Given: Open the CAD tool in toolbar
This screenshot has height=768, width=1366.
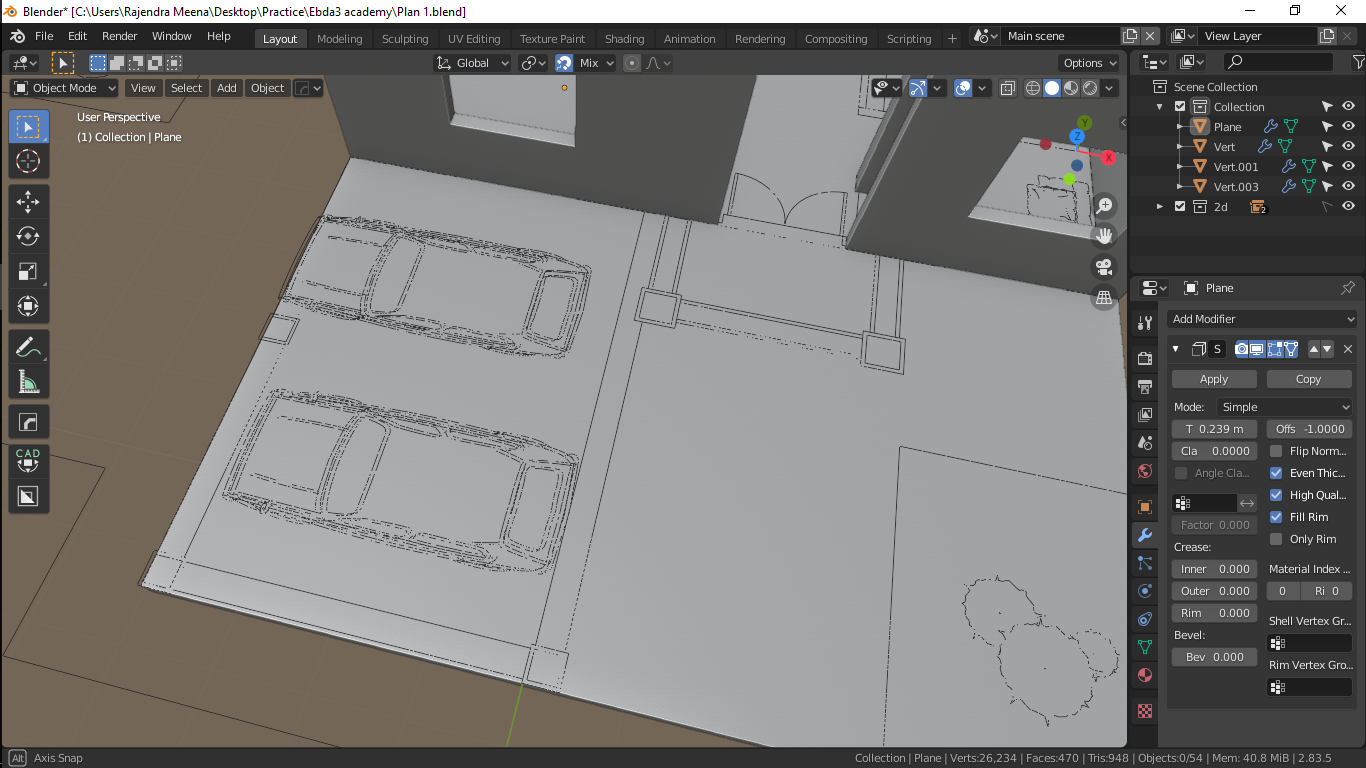Looking at the screenshot, I should coord(28,459).
